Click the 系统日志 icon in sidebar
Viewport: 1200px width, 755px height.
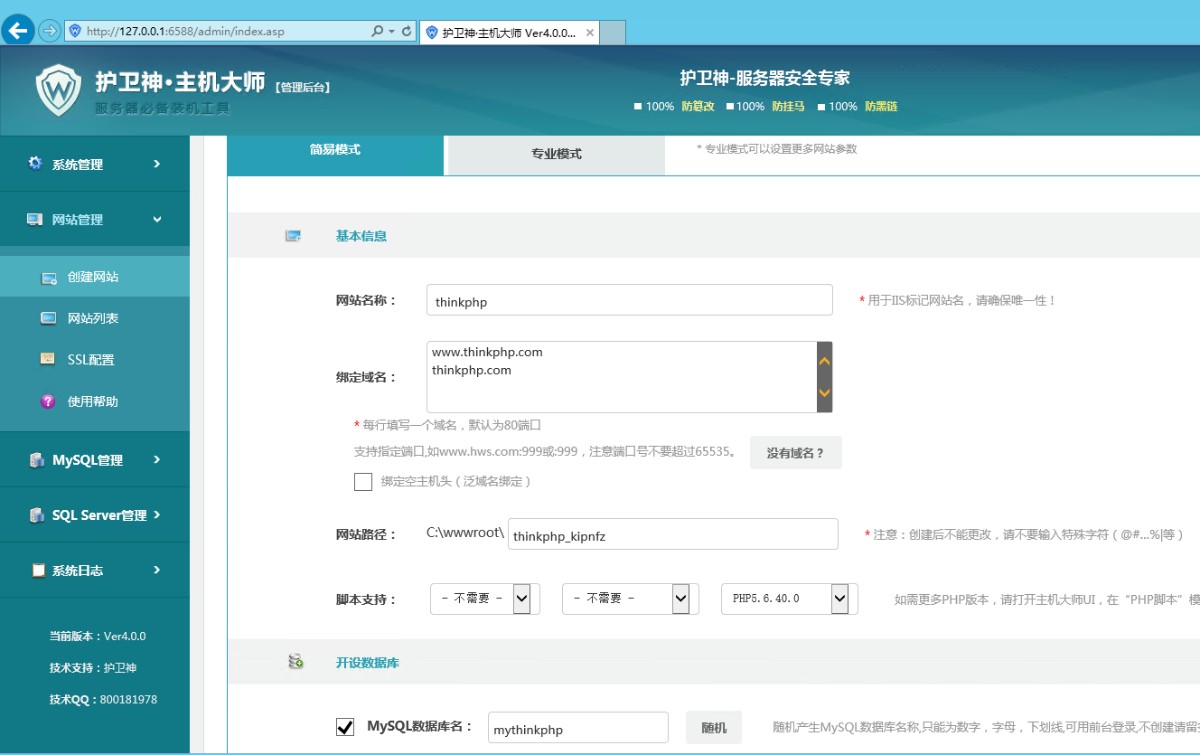tap(38, 570)
